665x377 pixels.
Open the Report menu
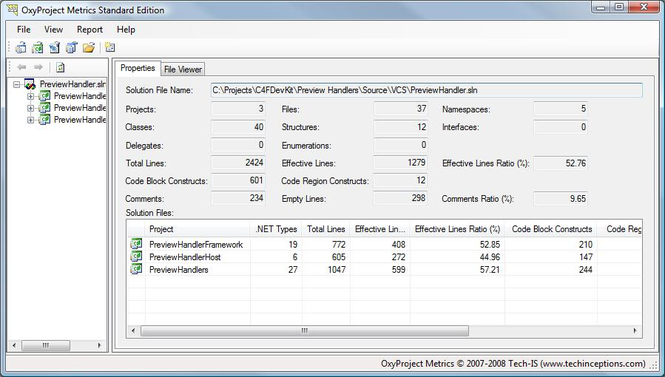(89, 29)
